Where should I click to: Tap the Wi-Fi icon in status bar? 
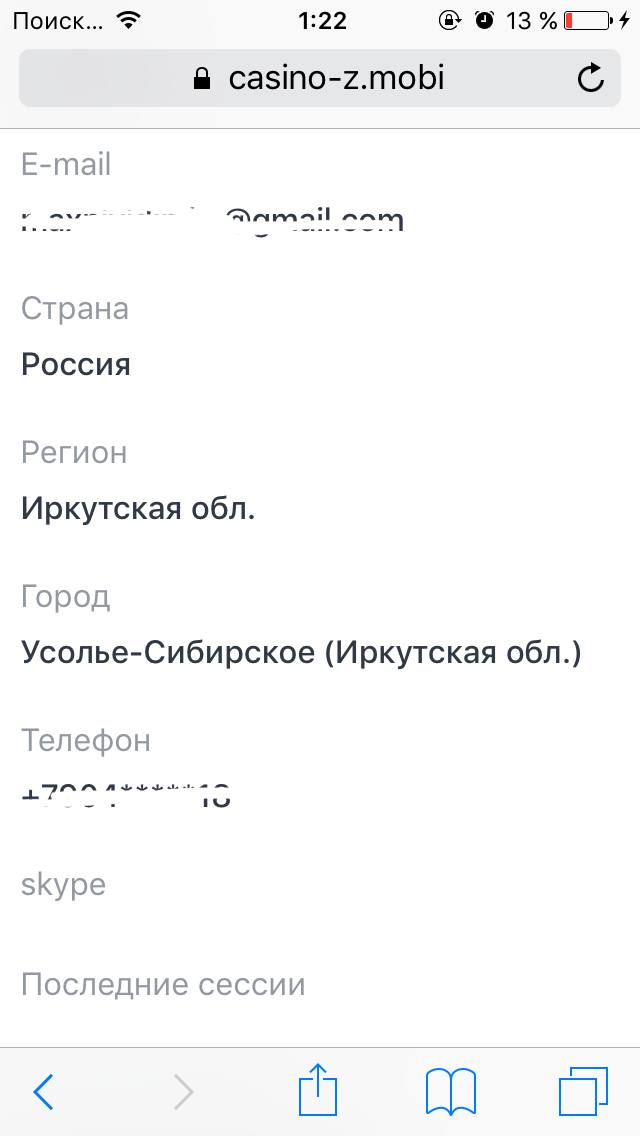[x=128, y=20]
